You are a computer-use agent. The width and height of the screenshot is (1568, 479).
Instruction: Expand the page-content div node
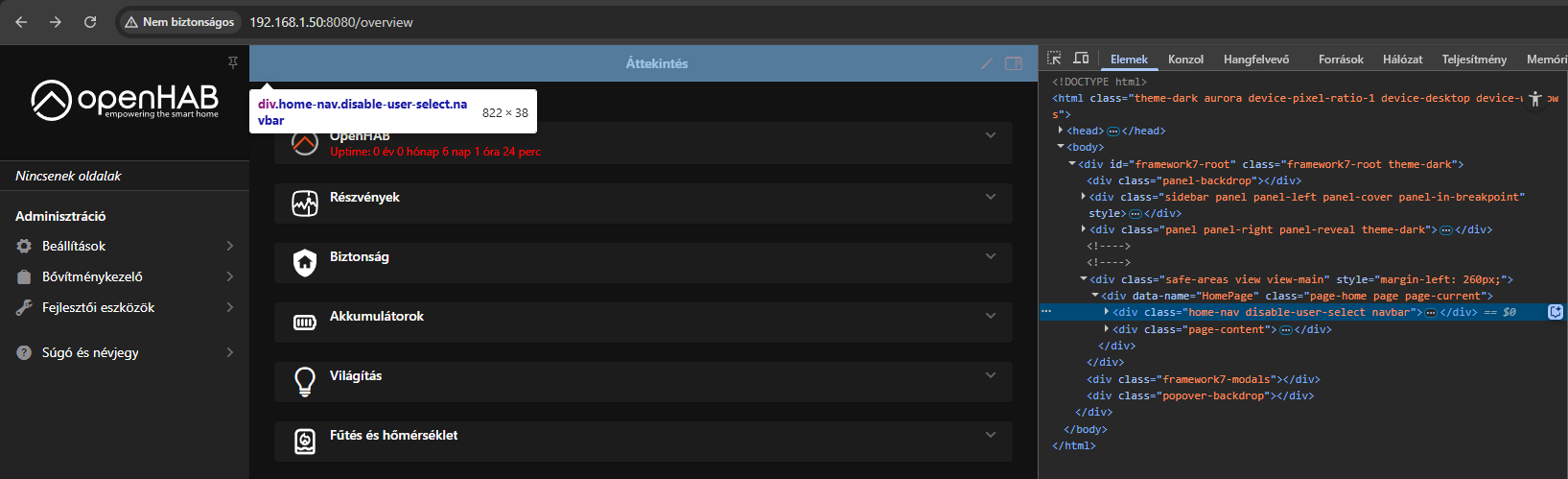point(1107,329)
